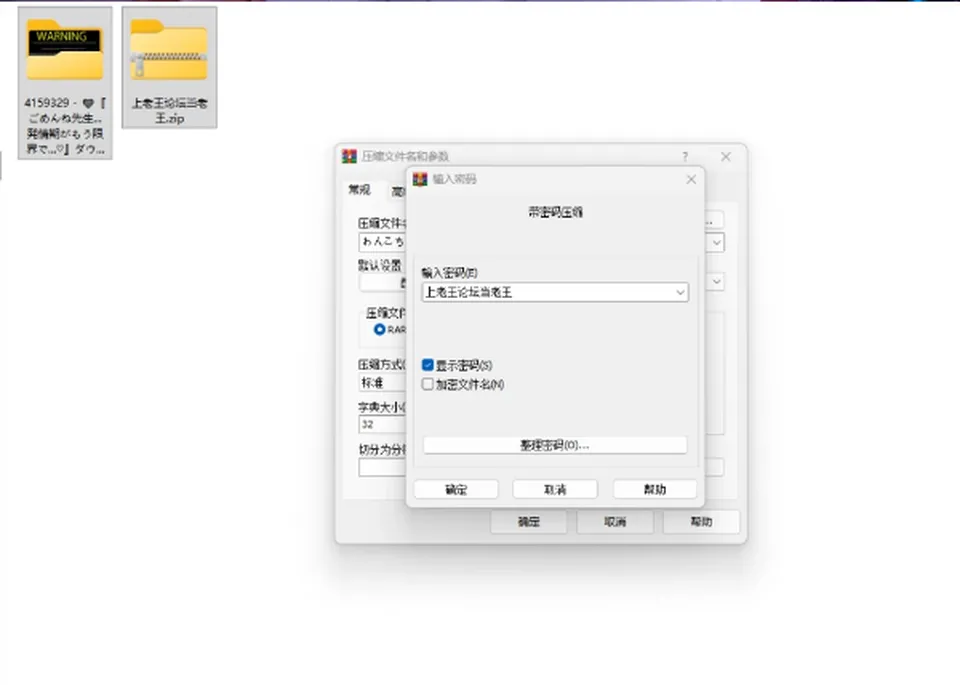This screenshot has height=685, width=960.
Task: Select the RAR format radio button
Action: [380, 329]
